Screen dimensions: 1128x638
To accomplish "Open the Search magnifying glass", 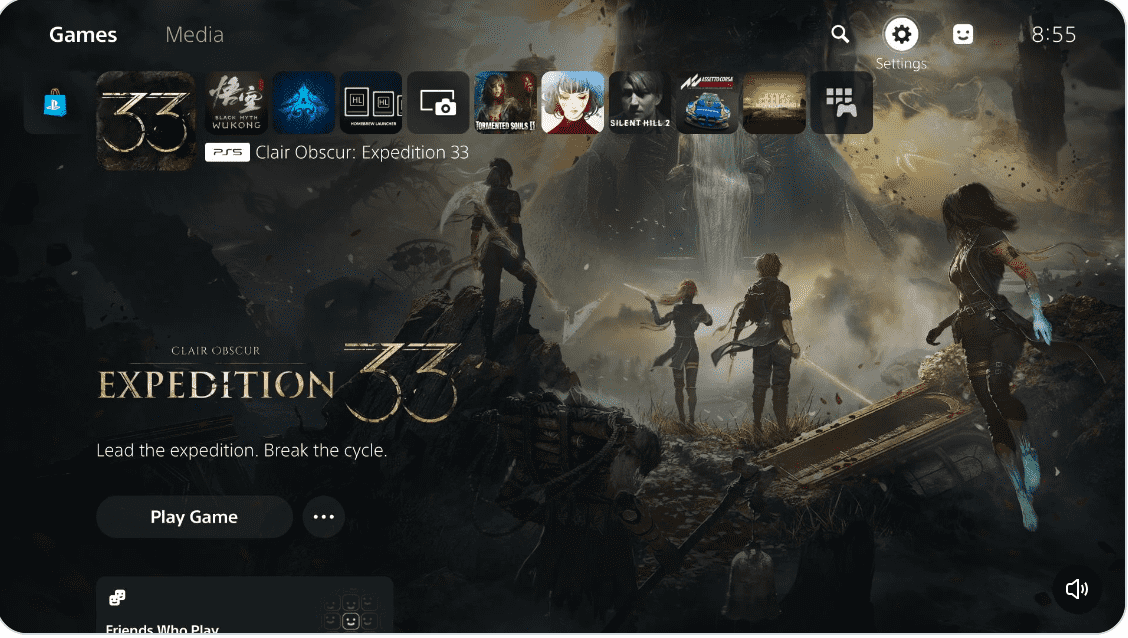I will coord(840,34).
